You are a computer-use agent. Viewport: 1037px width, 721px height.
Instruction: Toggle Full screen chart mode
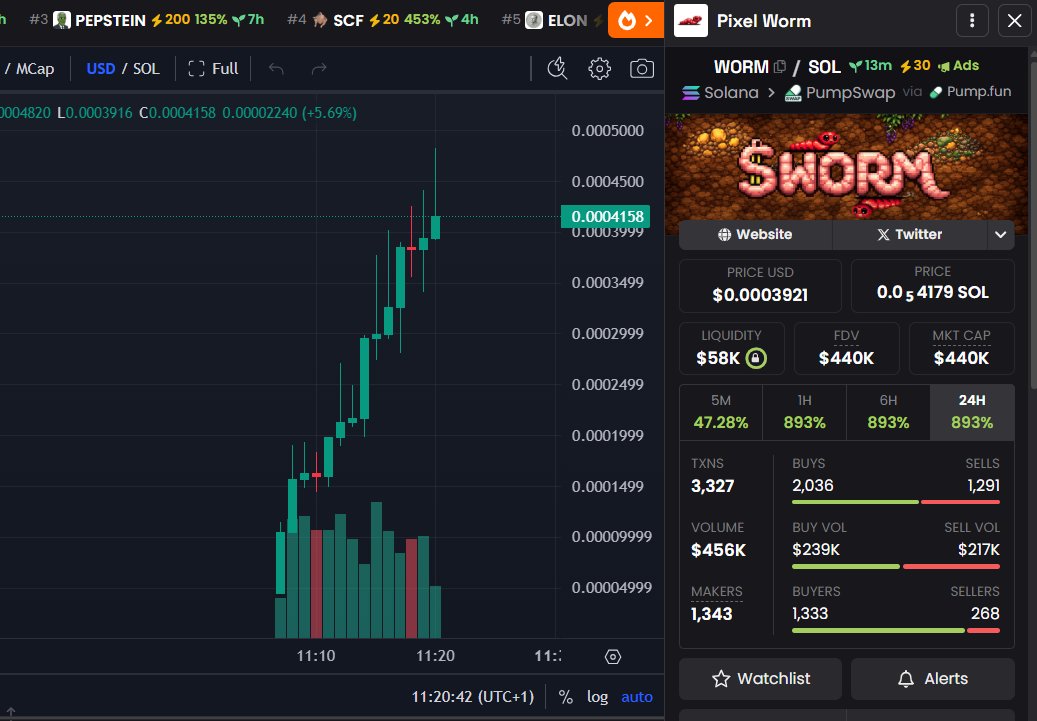click(213, 69)
